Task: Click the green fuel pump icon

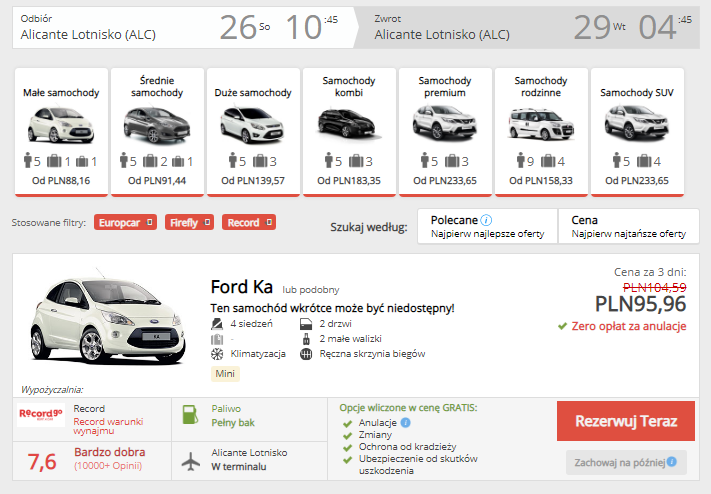Action: [190, 415]
